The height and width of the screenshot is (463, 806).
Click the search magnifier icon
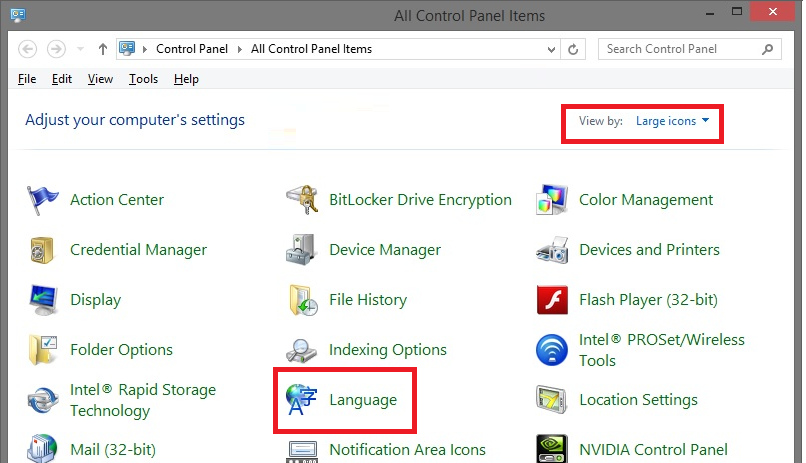(767, 49)
